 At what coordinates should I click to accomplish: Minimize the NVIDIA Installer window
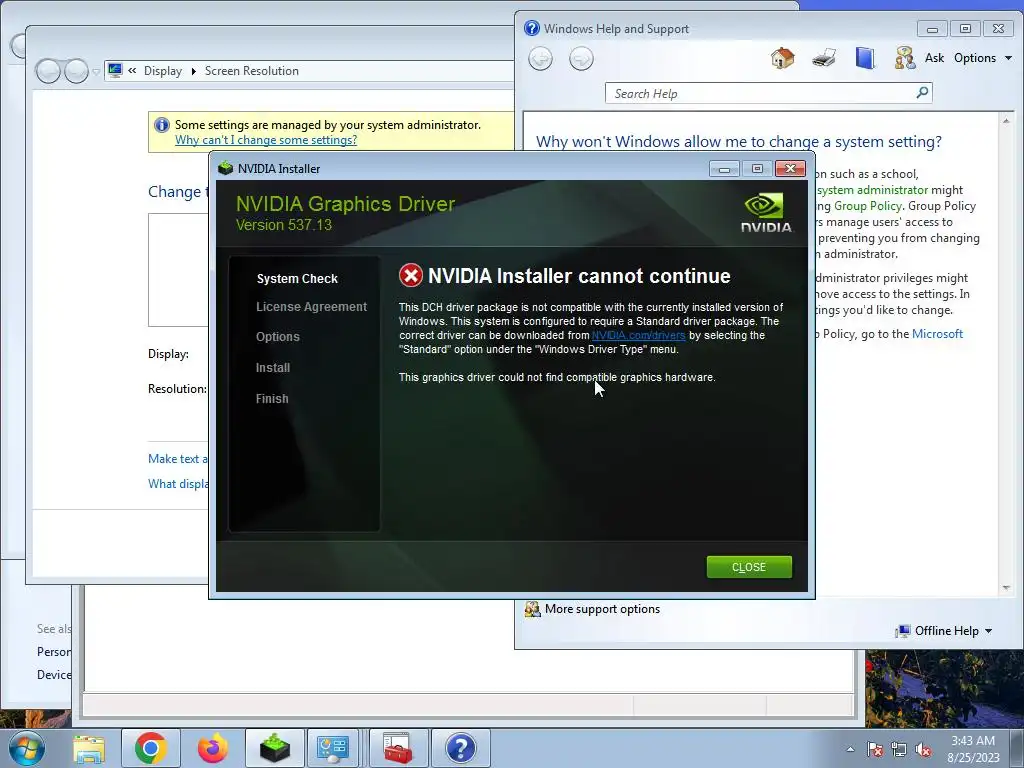click(x=724, y=169)
